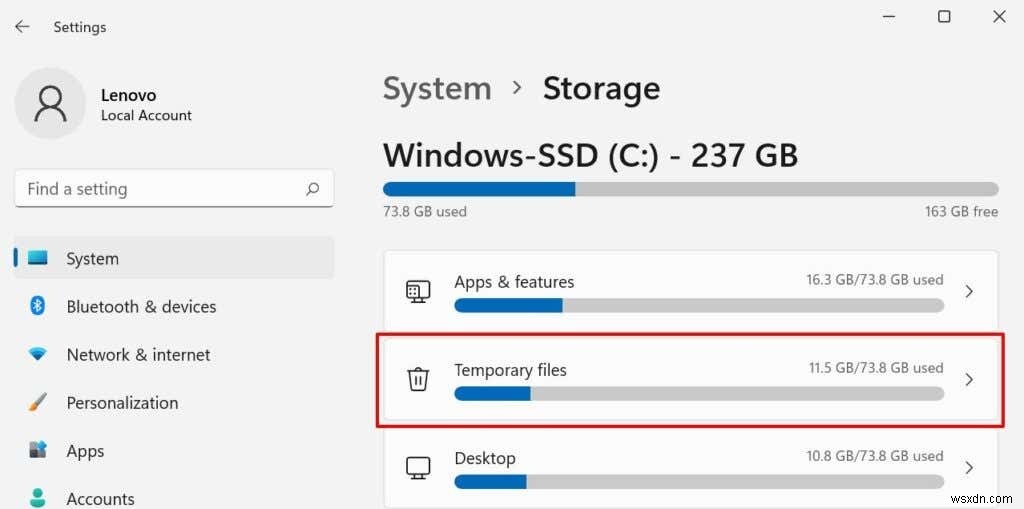Click the back arrow in Settings header
Image resolution: width=1024 pixels, height=509 pixels.
[22, 27]
